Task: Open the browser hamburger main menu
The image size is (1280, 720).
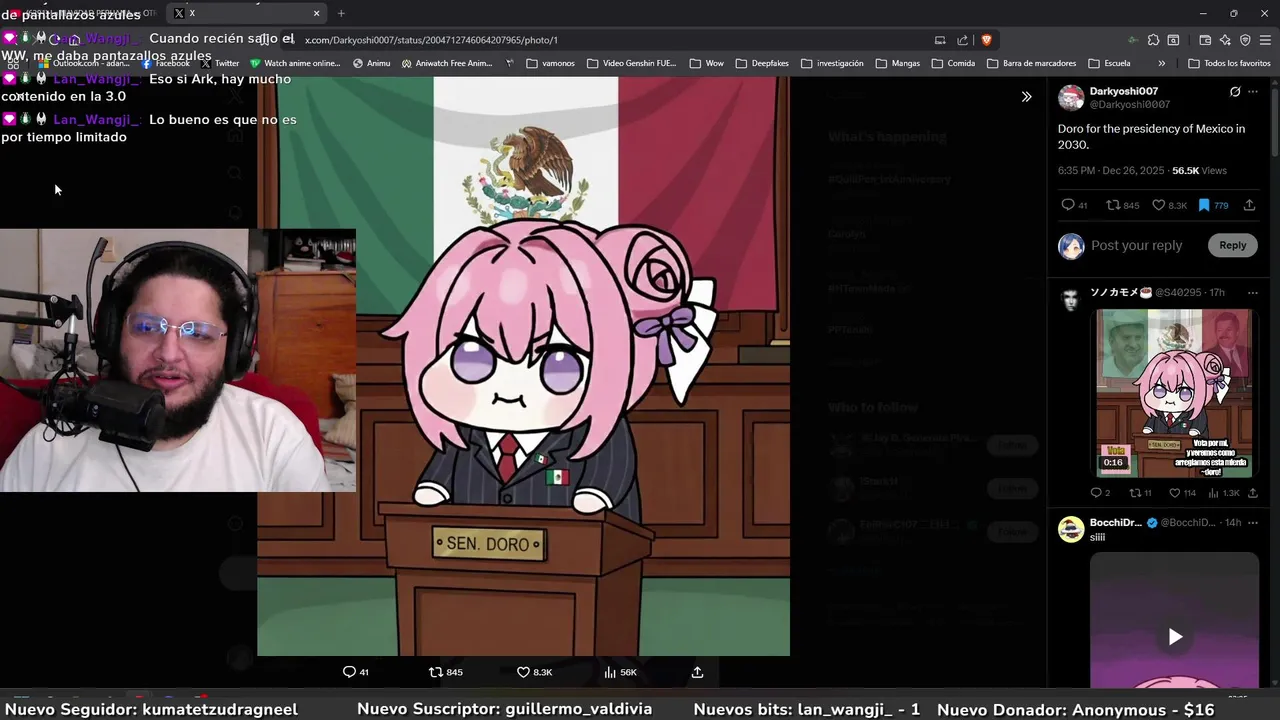Action: (1265, 40)
